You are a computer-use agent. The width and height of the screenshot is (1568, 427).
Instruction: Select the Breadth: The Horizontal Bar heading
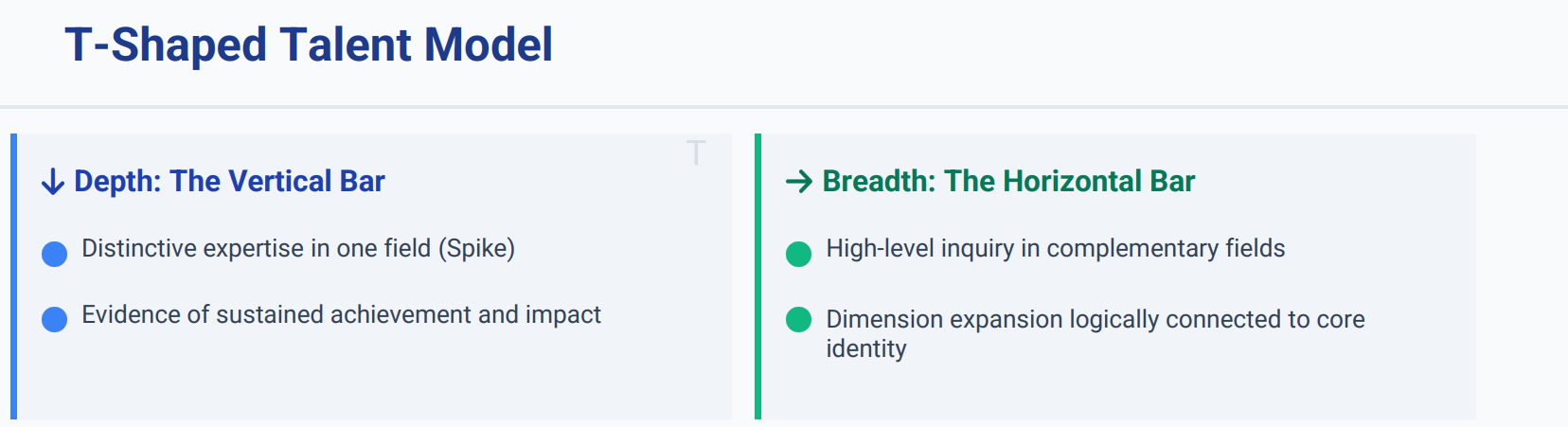1008,181
